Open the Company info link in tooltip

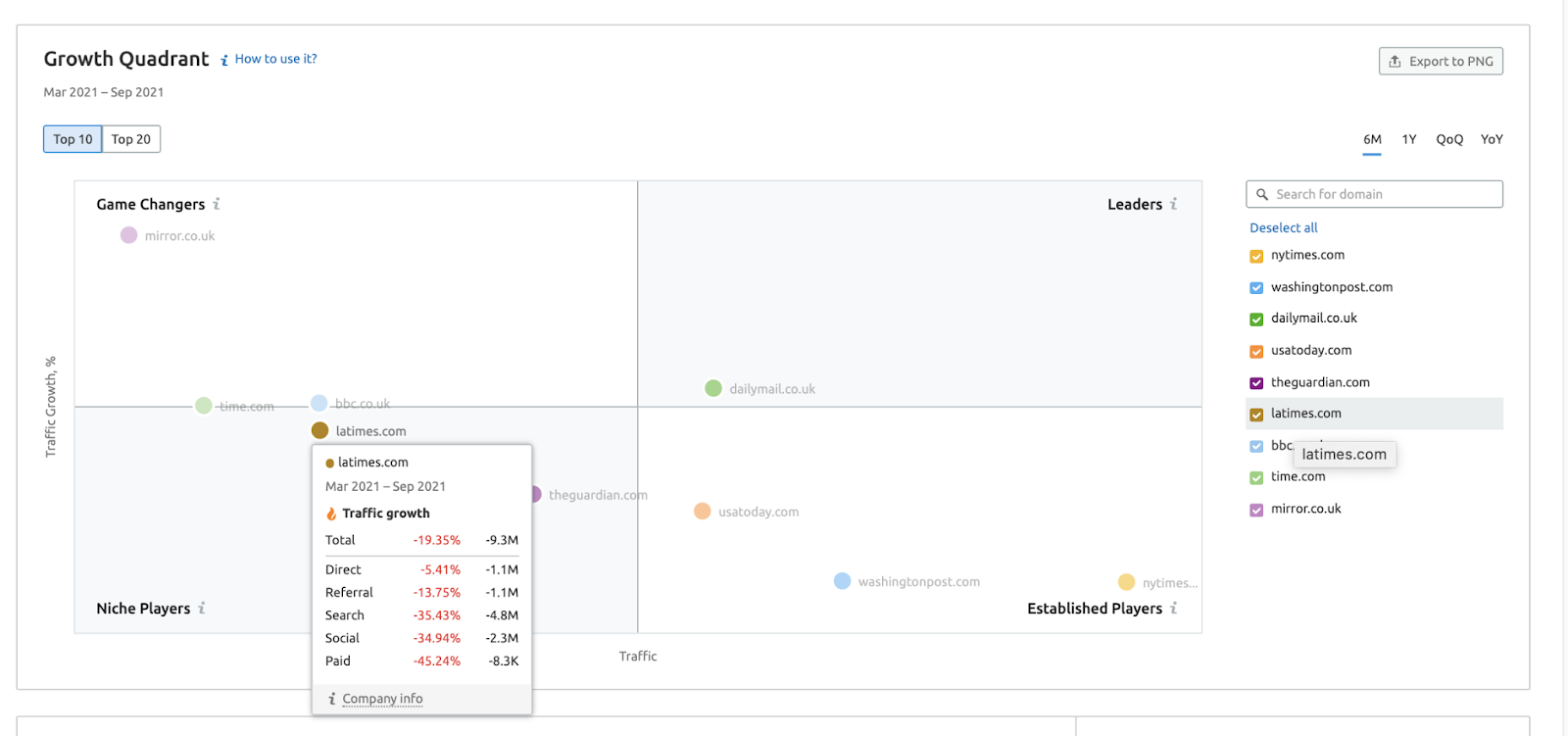pyautogui.click(x=382, y=699)
